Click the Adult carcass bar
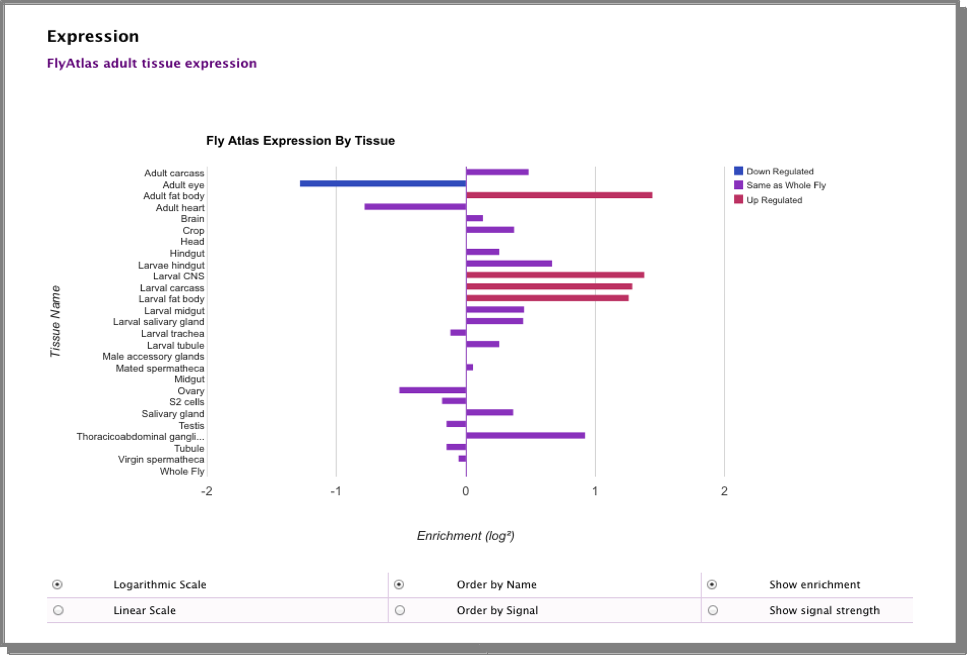 coord(497,172)
